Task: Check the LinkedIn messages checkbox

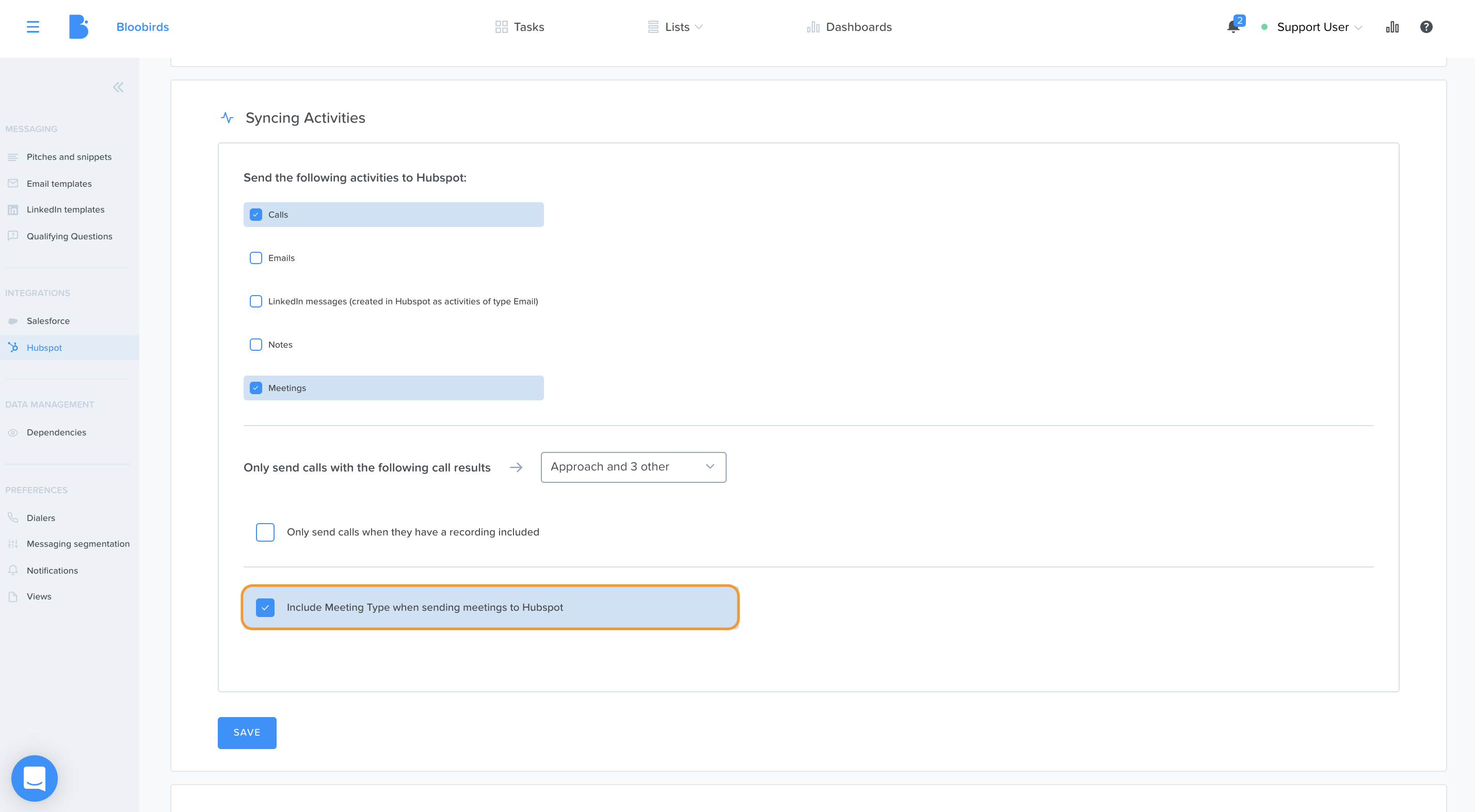Action: click(256, 302)
